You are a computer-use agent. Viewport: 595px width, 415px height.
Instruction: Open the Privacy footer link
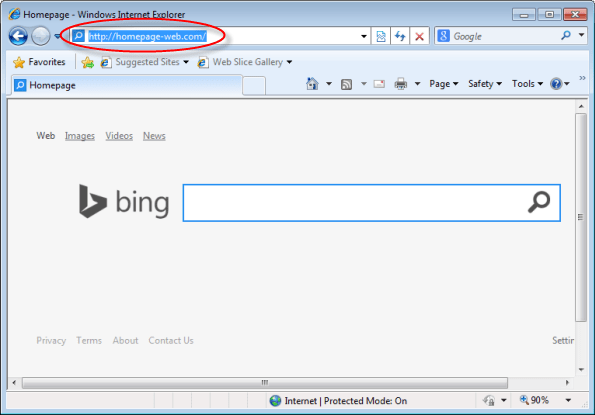51,341
